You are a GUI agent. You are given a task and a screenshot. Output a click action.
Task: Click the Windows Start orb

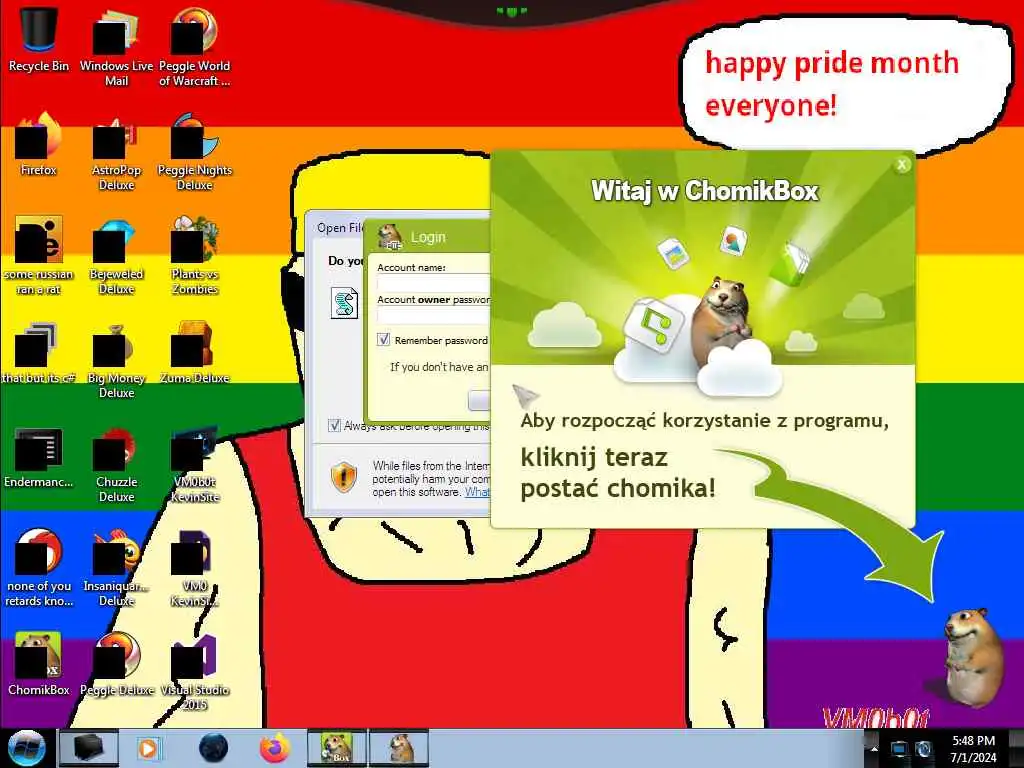[26, 748]
